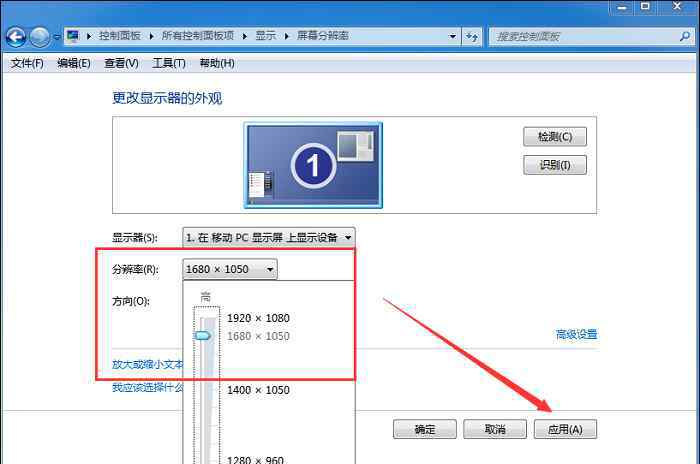Open the 文件(F) menu
This screenshot has height=464, width=700.
[x=27, y=63]
